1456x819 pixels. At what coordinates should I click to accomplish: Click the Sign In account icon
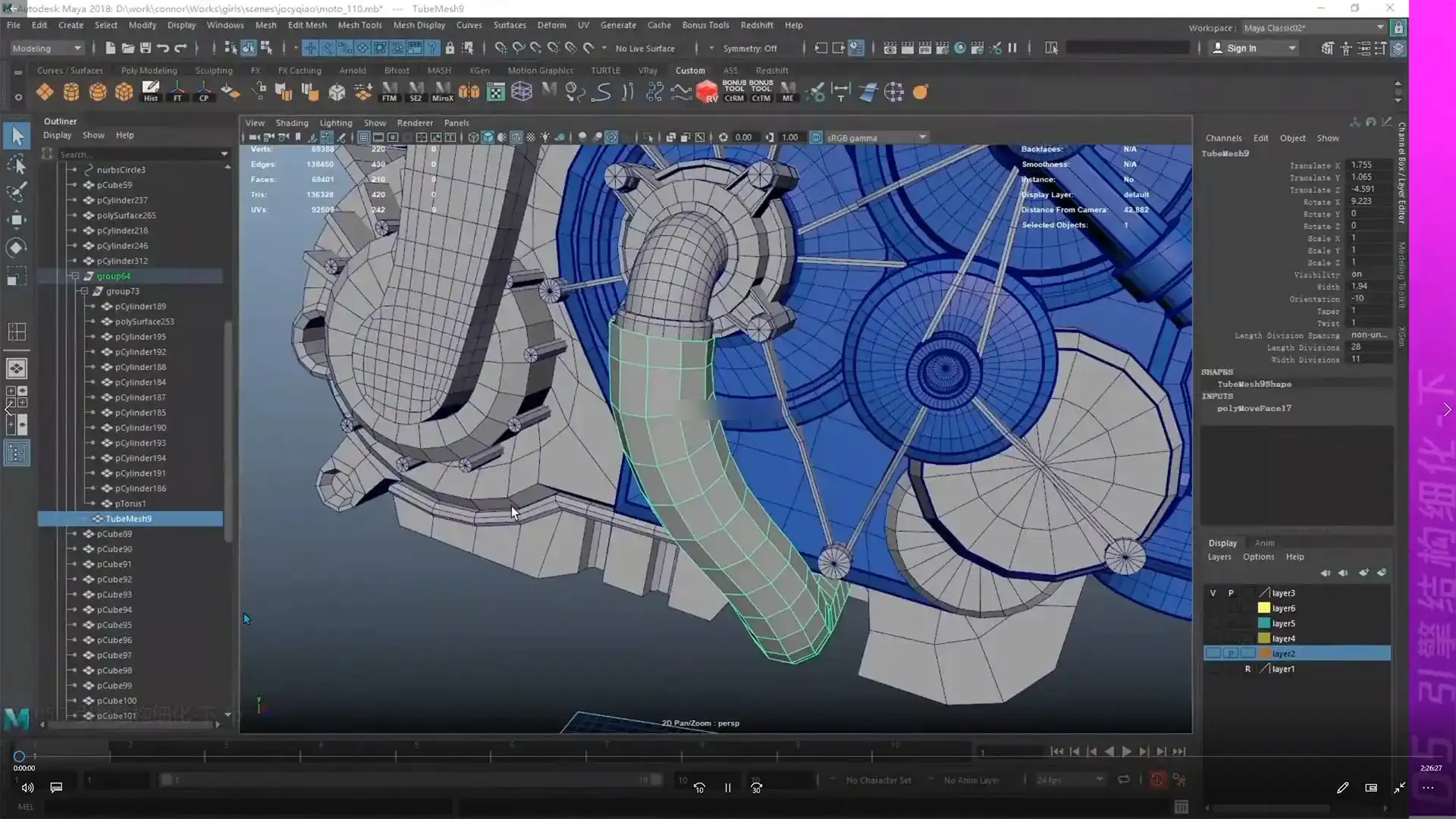[1218, 48]
